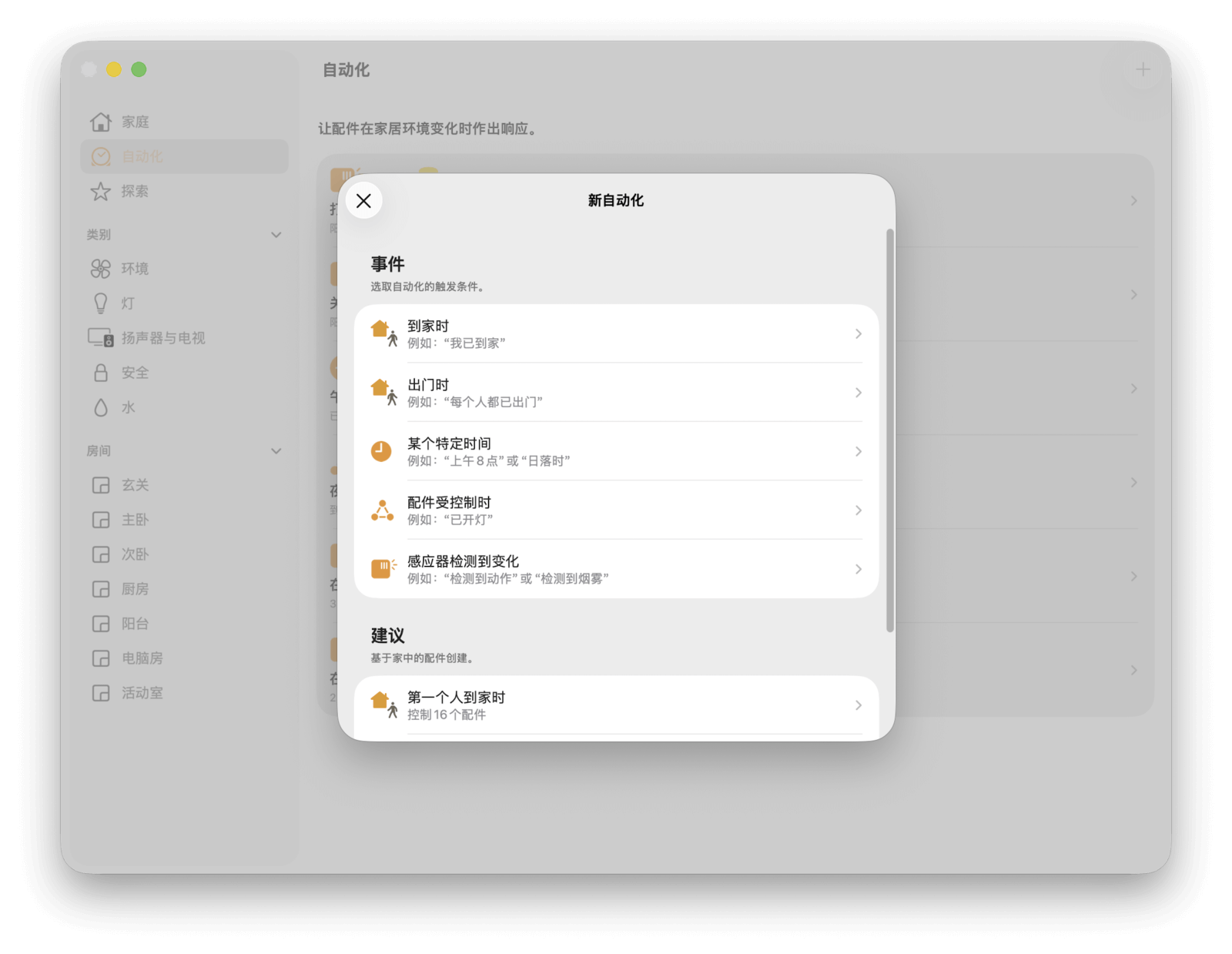
Task: Click the house icon beside 家庭
Action: [101, 122]
